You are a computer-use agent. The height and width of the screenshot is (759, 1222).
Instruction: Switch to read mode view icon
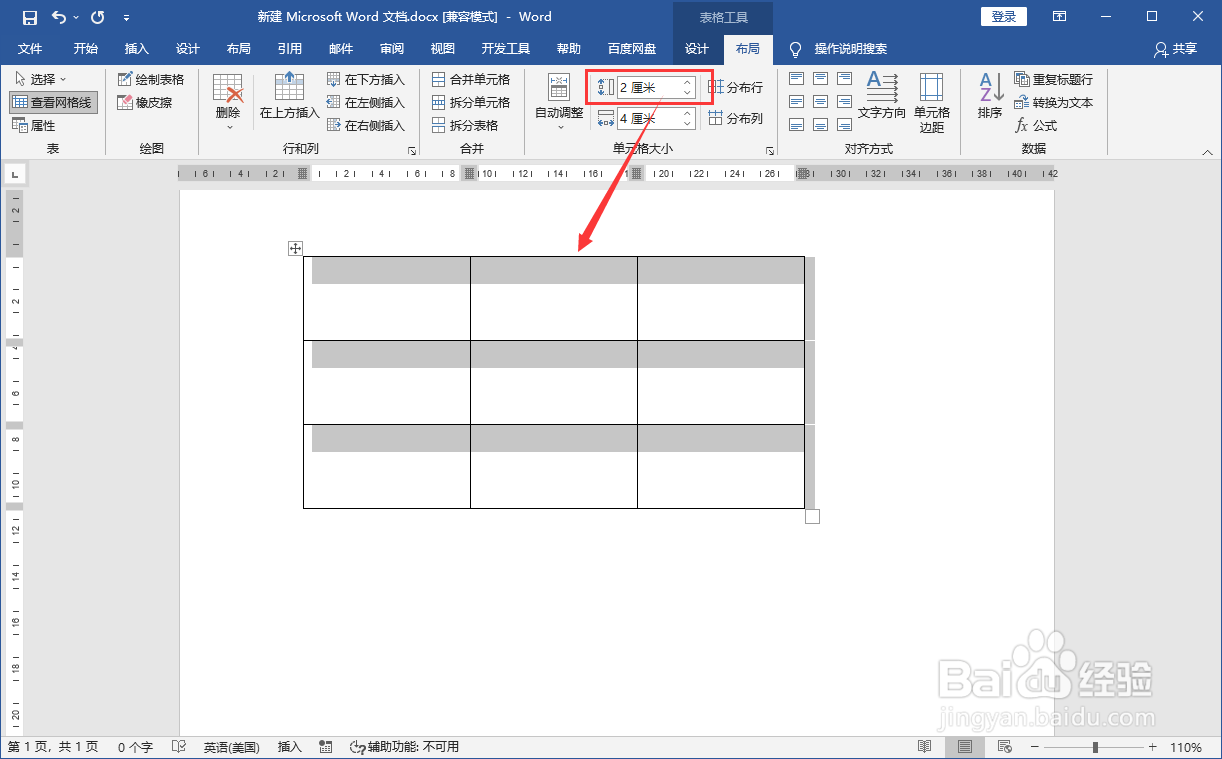point(925,747)
